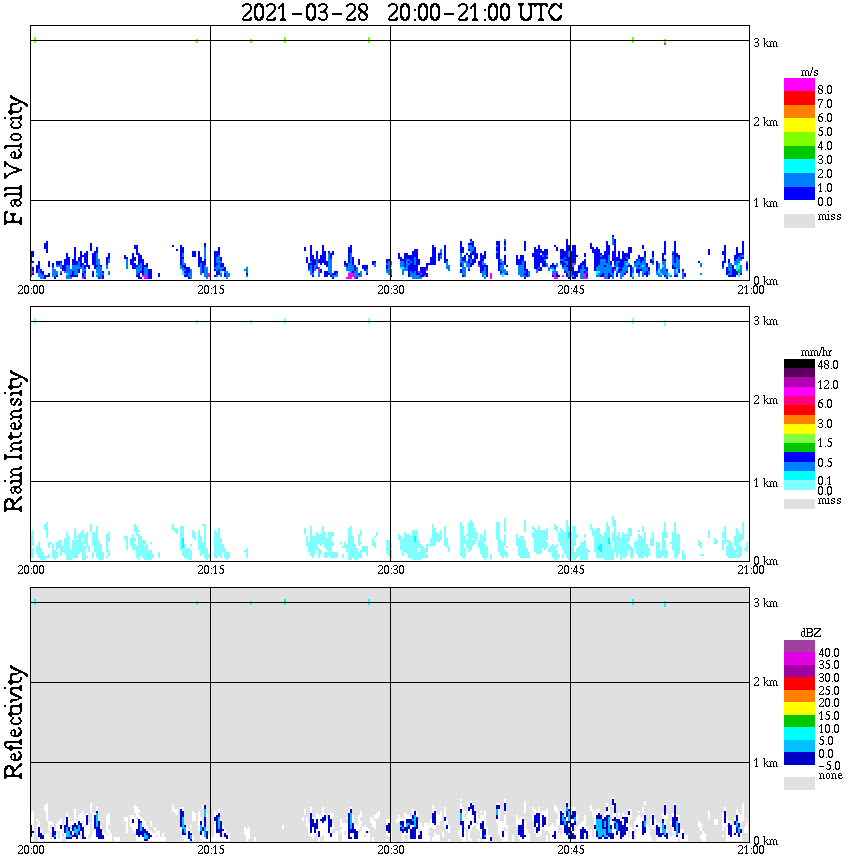Pick the orange swatch in m/s legend

(799, 112)
